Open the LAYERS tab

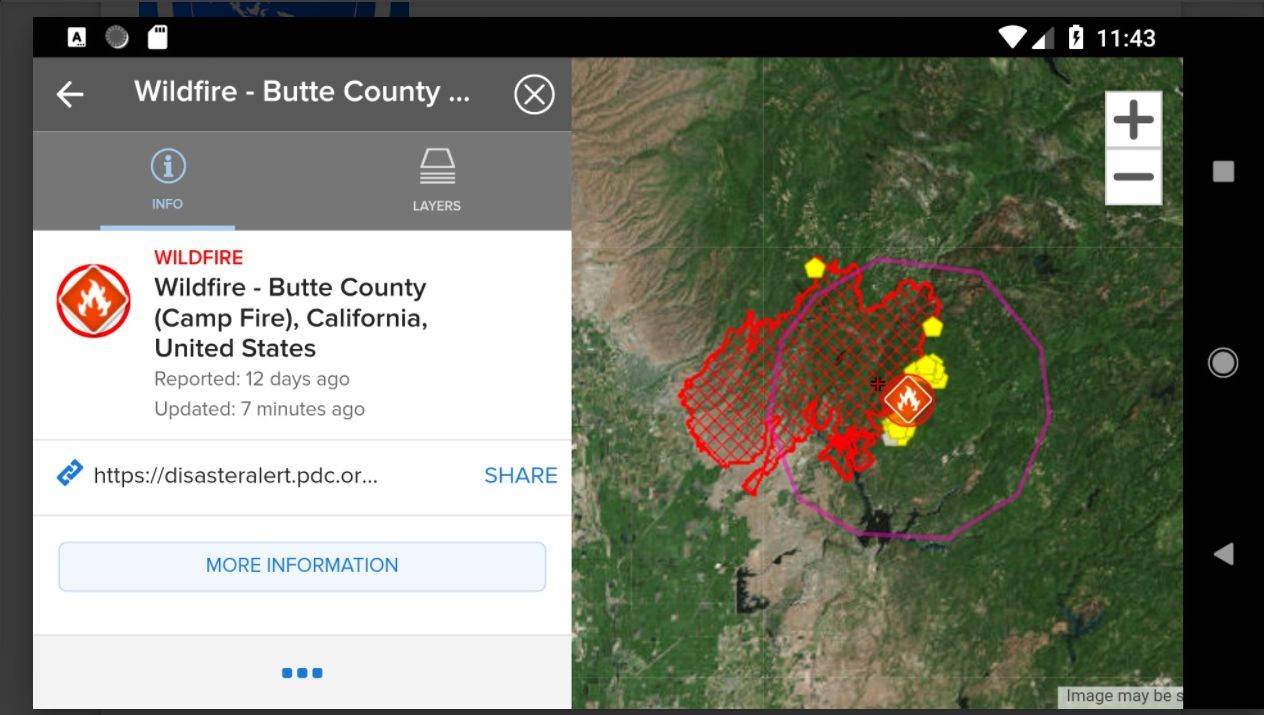point(437,180)
